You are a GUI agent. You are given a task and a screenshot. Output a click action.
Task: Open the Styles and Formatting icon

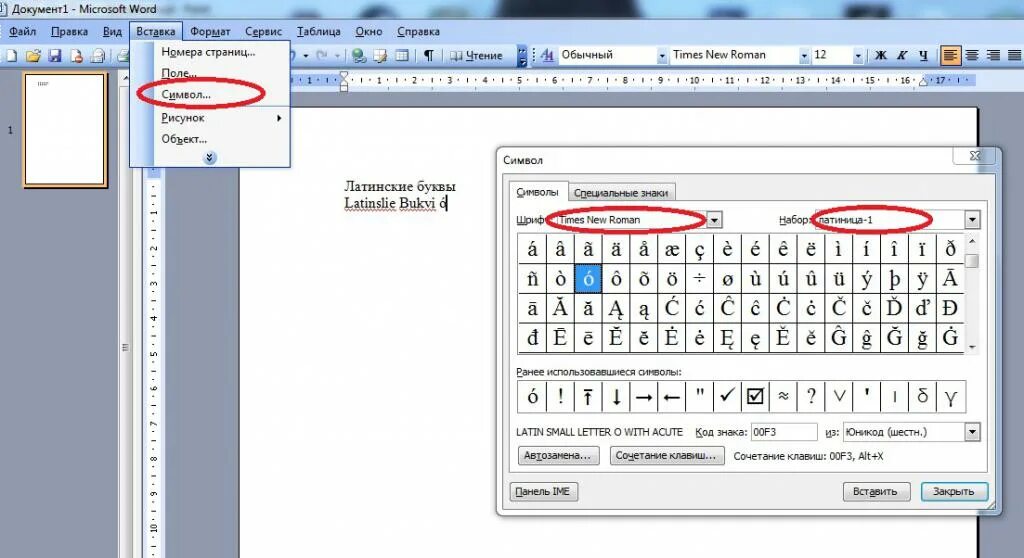click(x=547, y=56)
